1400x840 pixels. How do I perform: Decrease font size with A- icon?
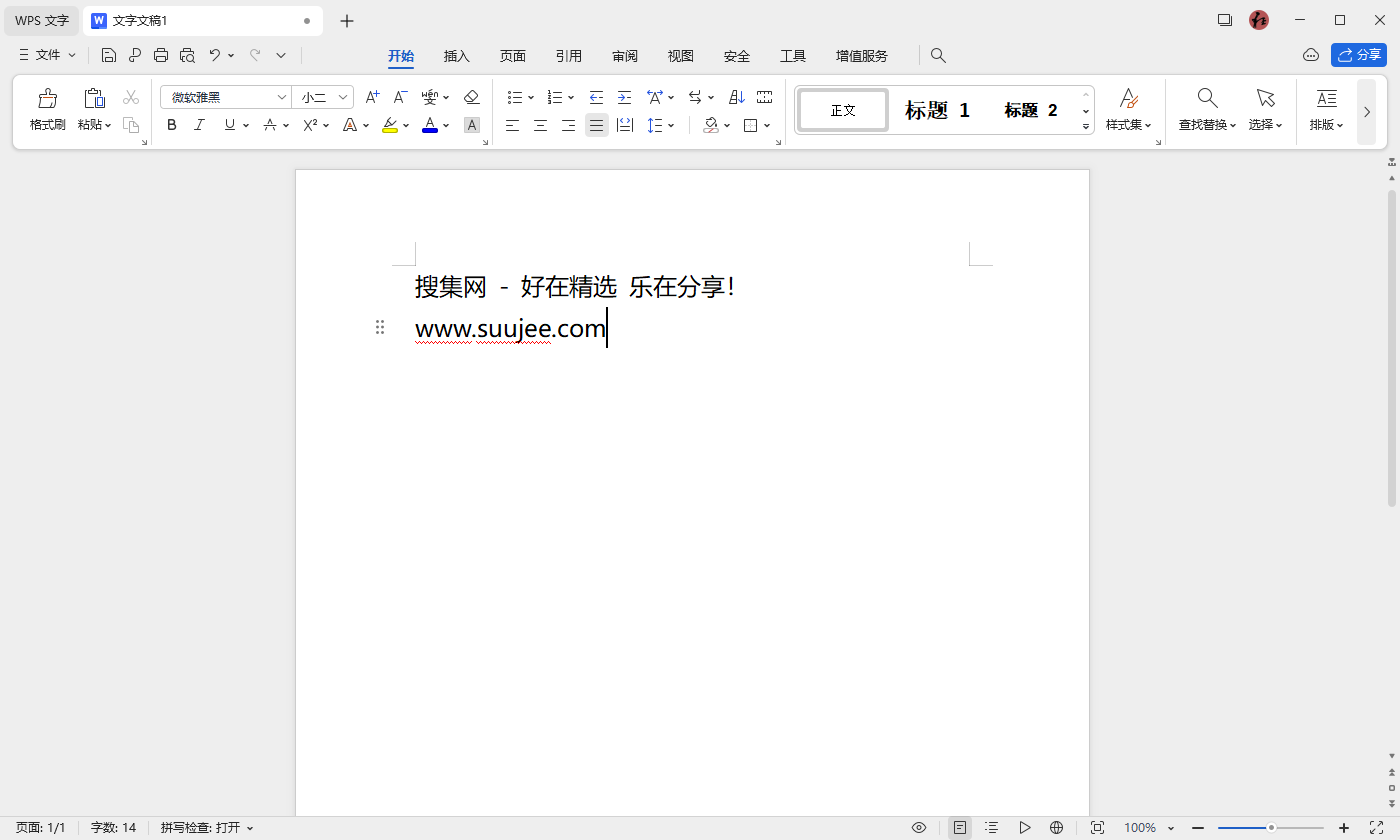point(400,97)
